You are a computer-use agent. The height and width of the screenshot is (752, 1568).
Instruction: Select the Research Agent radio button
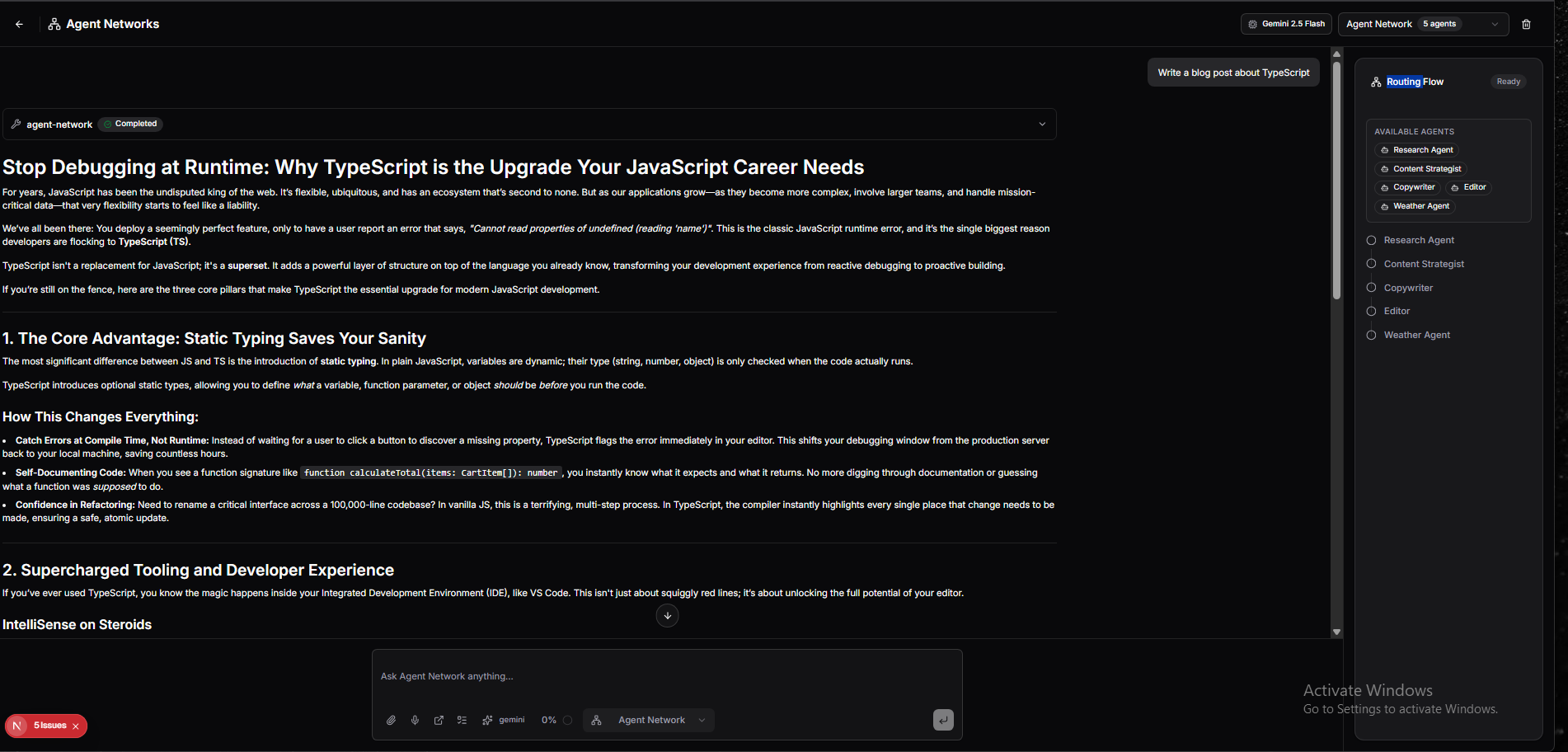point(1372,240)
